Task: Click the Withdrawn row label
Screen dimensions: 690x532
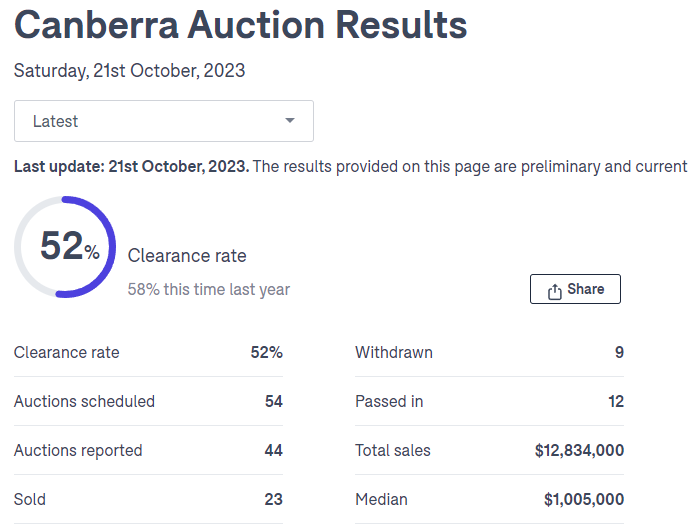Action: tap(394, 352)
